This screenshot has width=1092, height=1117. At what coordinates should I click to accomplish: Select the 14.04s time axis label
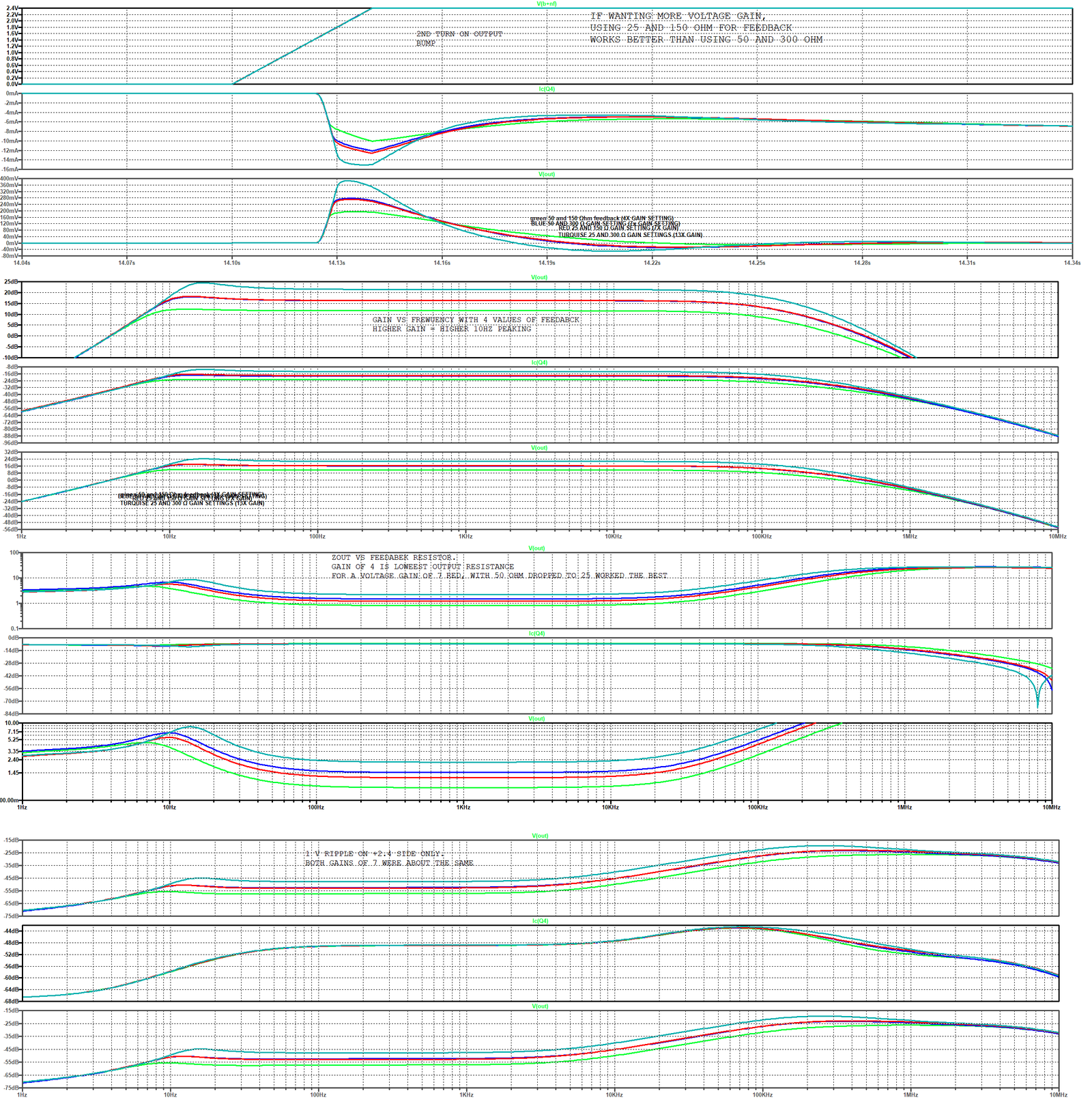(x=22, y=263)
